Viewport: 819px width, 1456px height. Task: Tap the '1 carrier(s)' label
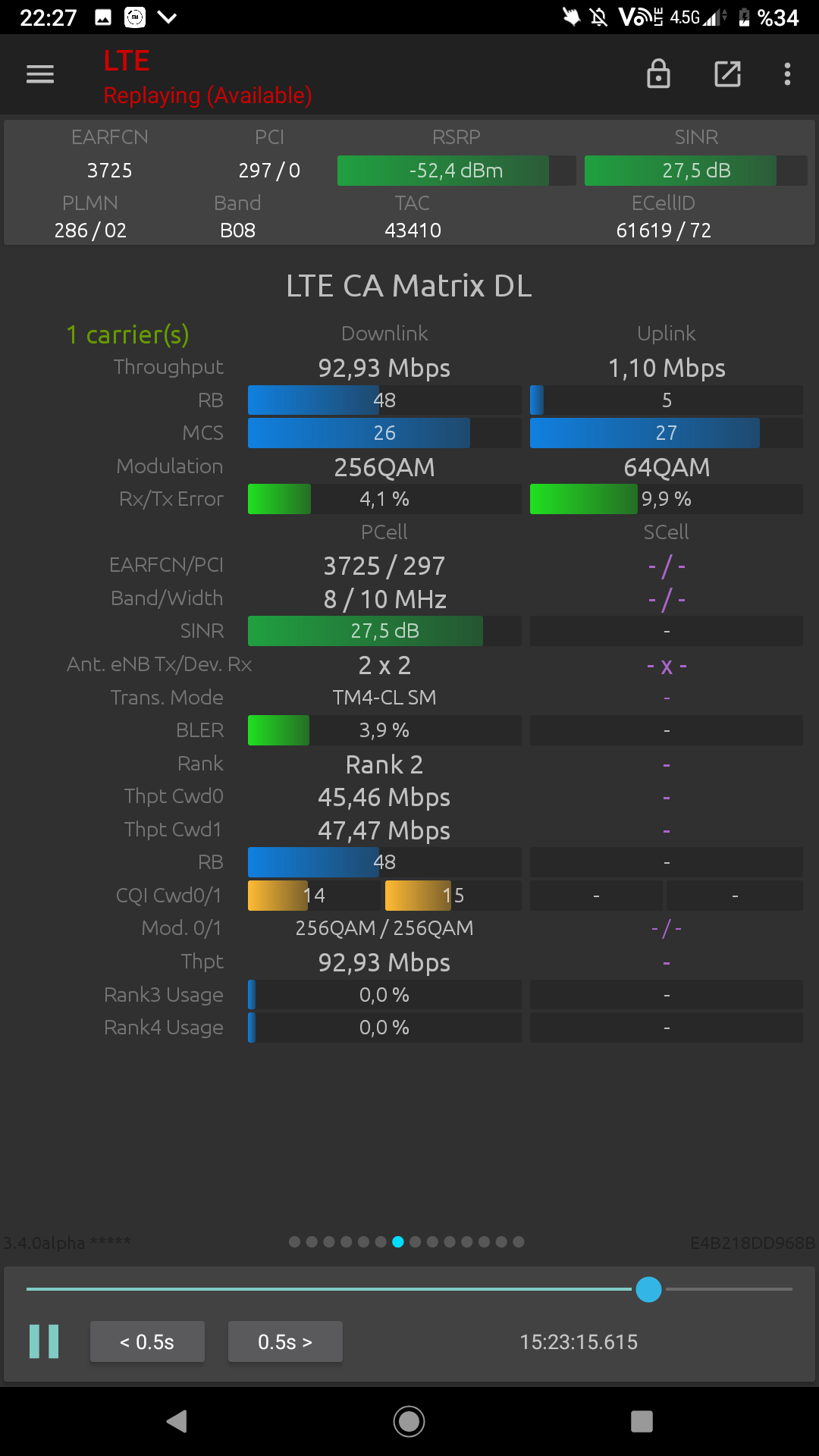(127, 334)
